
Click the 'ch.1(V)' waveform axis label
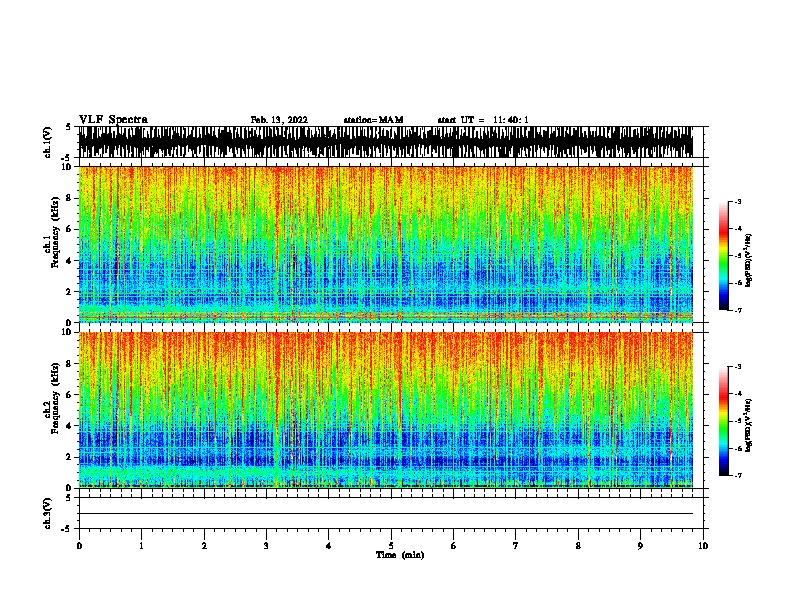point(48,142)
